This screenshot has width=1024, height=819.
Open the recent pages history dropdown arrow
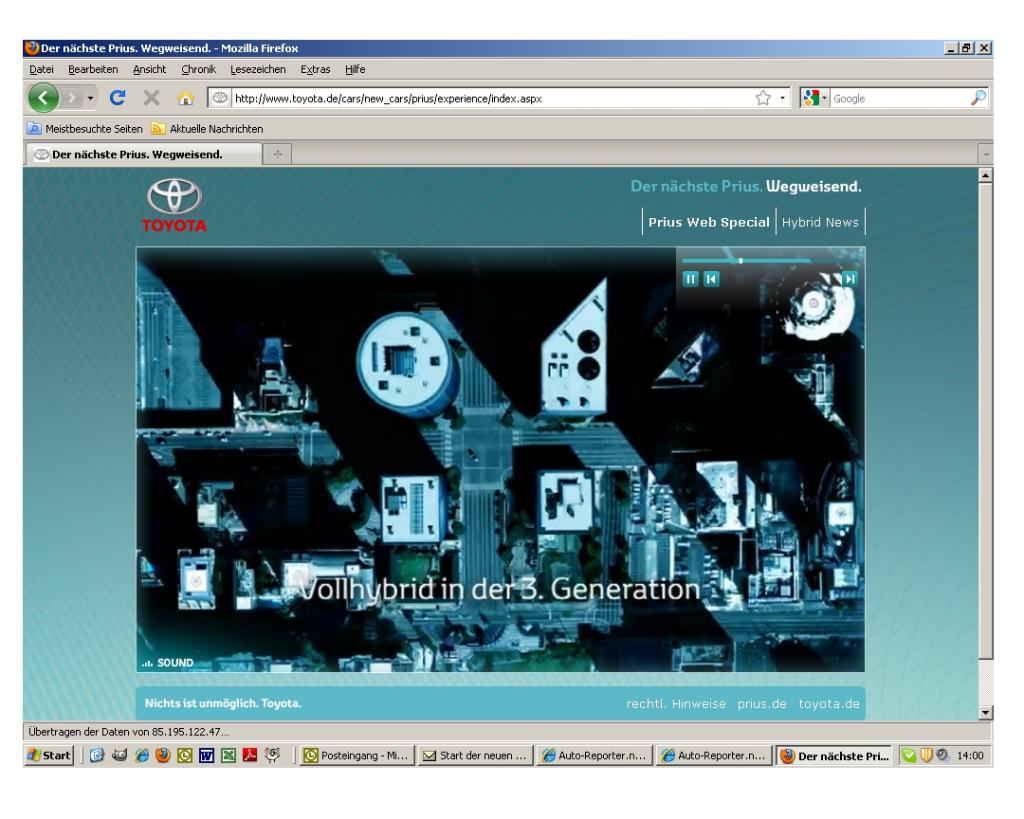[x=90, y=99]
